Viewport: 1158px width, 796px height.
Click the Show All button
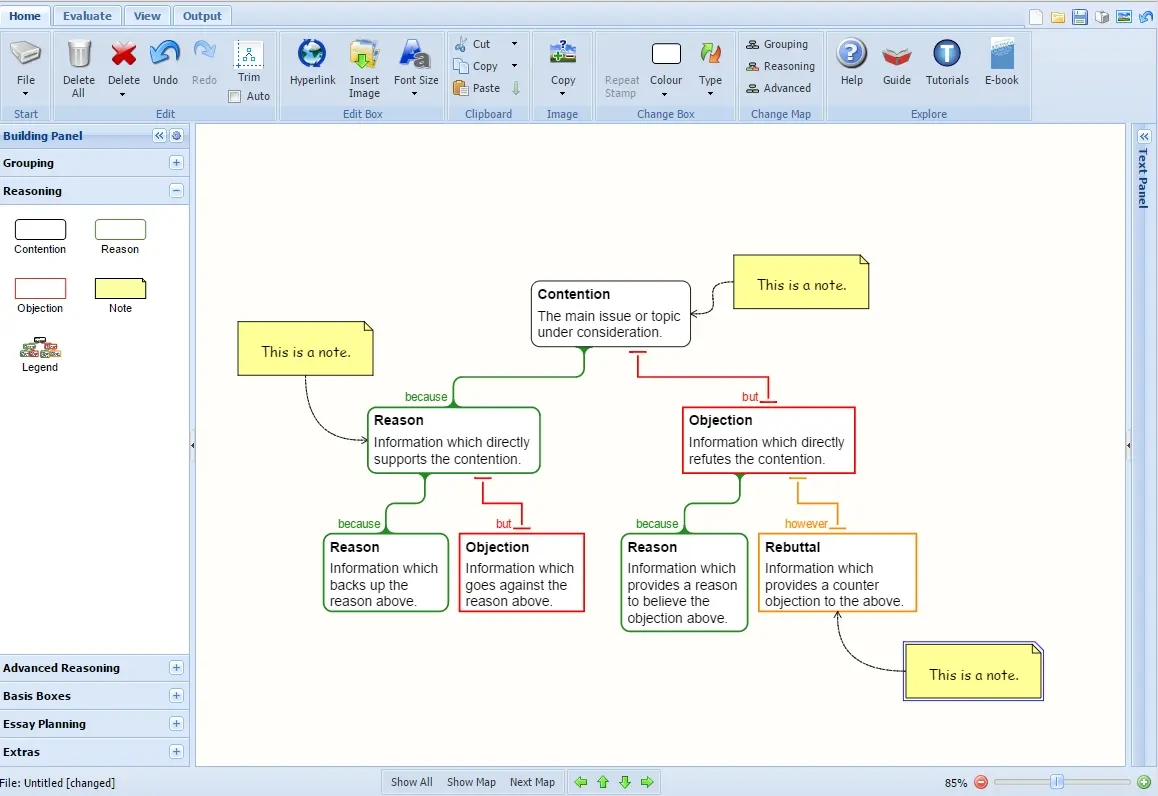click(x=411, y=782)
